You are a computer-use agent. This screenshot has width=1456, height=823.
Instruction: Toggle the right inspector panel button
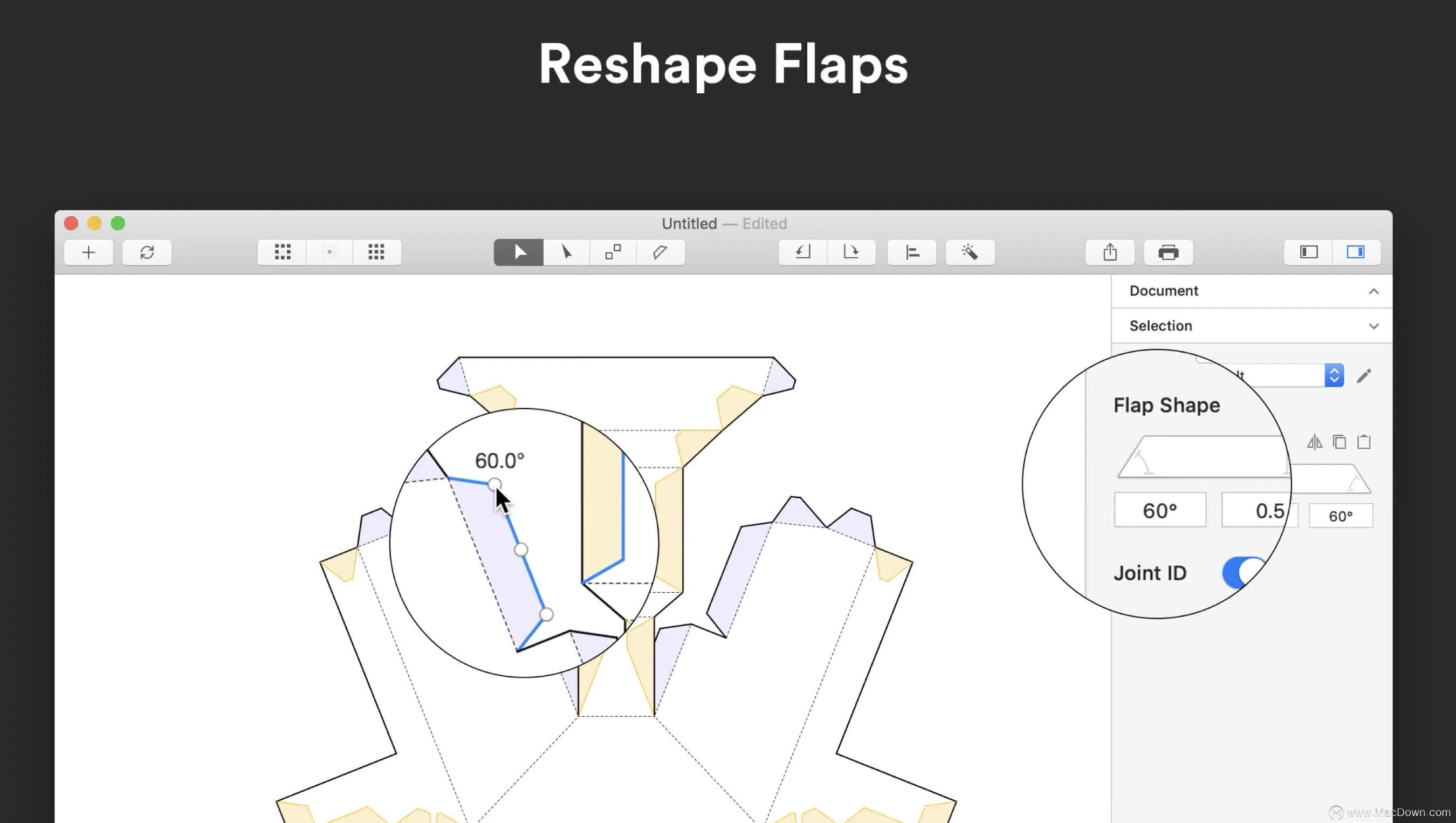1356,252
